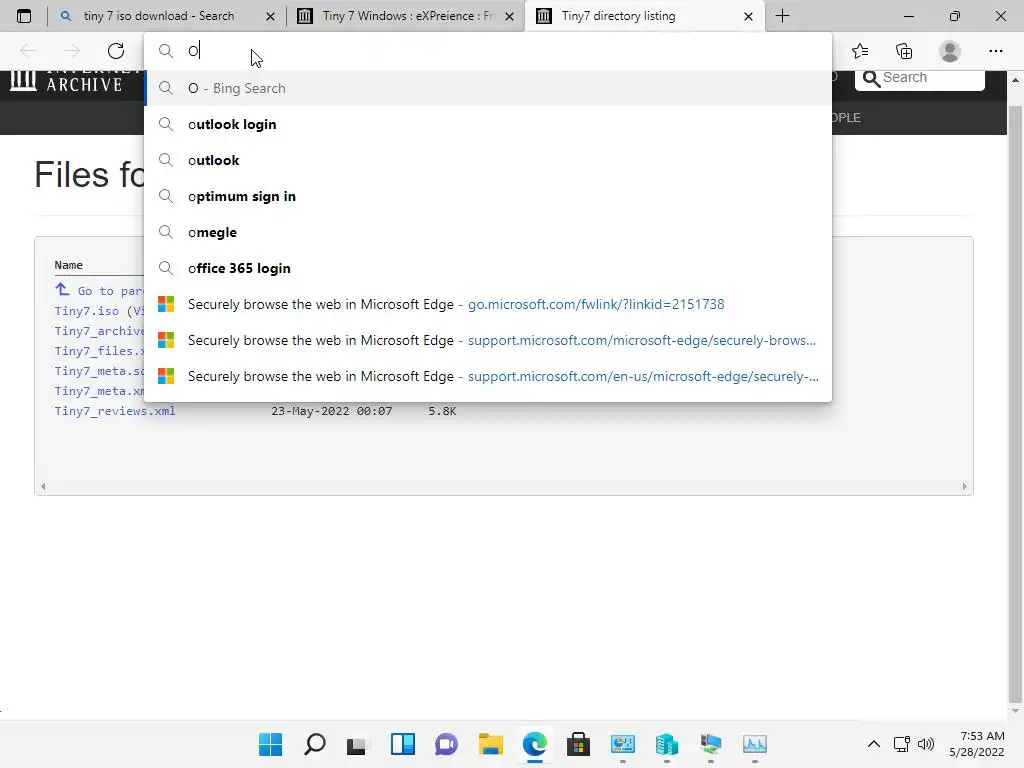The image size is (1024, 768).
Task: Click the page scrollbar down arrow
Action: (1015, 711)
